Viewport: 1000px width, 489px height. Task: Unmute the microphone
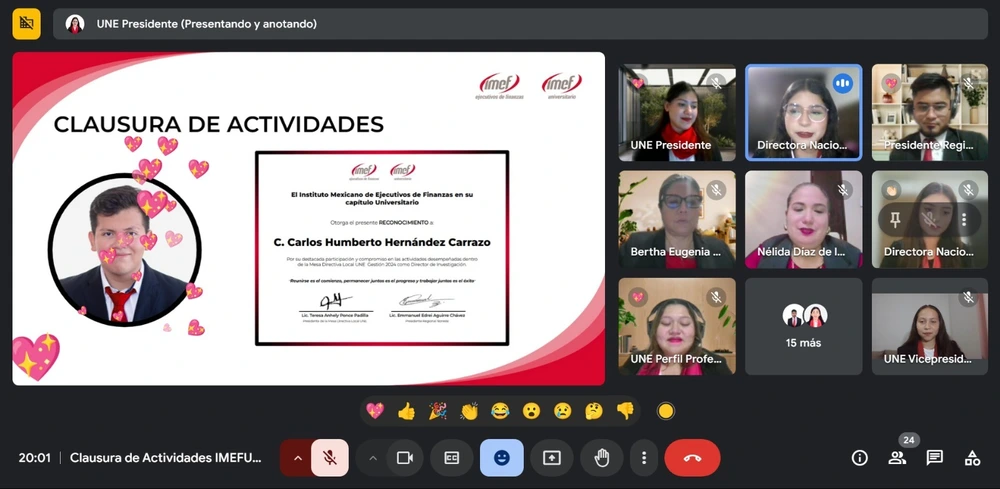click(x=329, y=458)
